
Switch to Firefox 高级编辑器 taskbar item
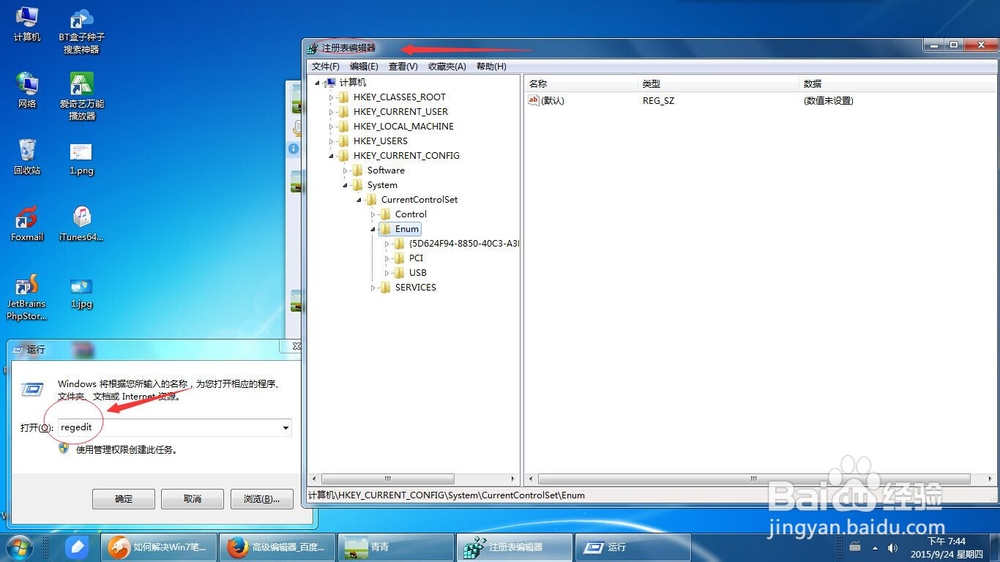[x=278, y=547]
